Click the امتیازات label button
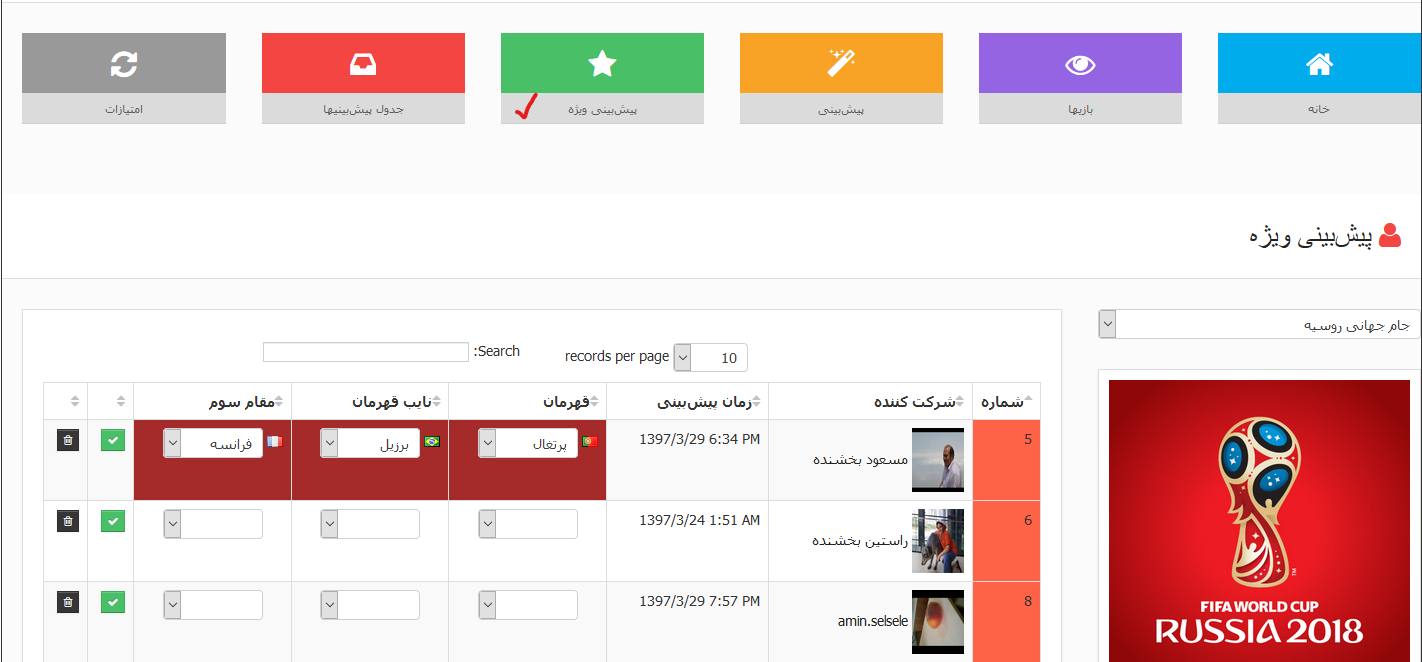 [x=124, y=109]
